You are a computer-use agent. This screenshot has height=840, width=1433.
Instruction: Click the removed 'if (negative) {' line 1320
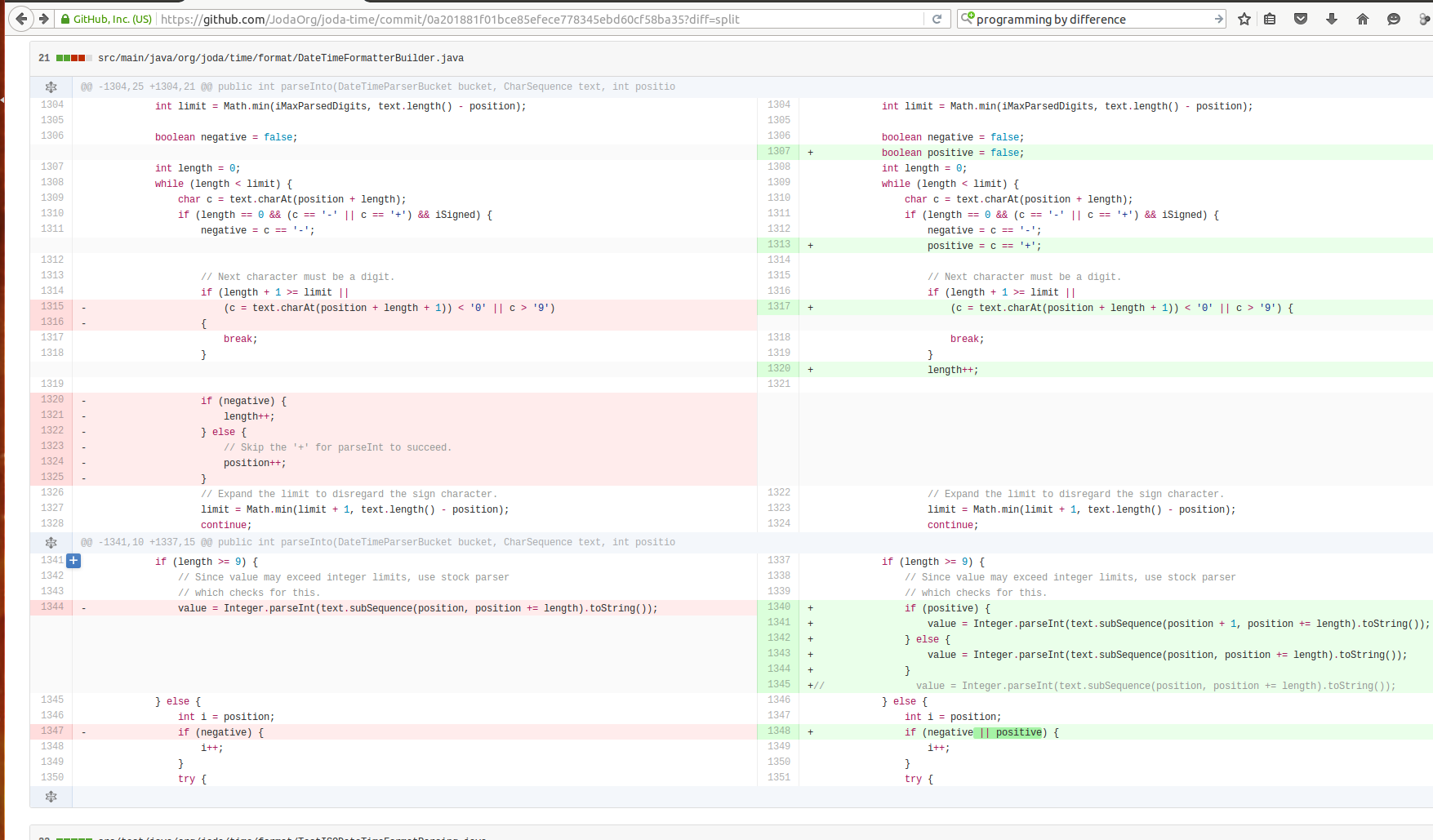click(243, 401)
